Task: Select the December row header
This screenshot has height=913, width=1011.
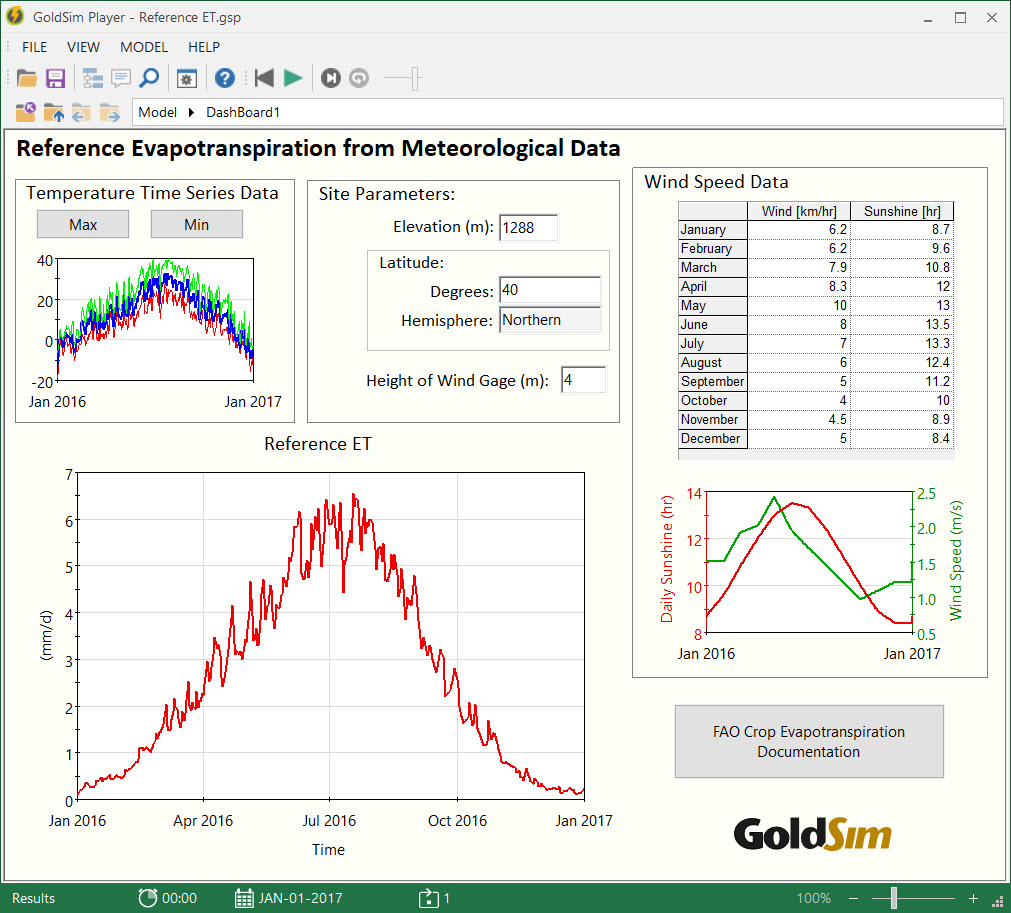Action: 712,438
